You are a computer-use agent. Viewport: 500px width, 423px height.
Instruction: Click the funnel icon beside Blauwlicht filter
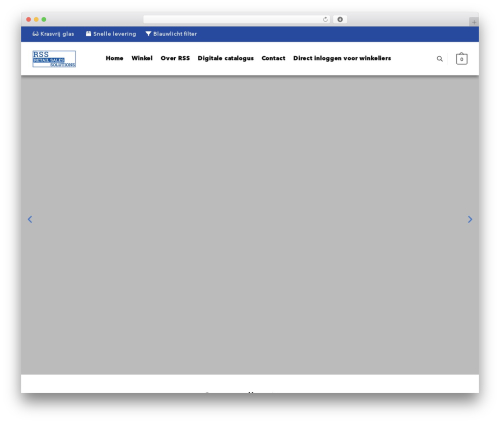click(x=148, y=34)
